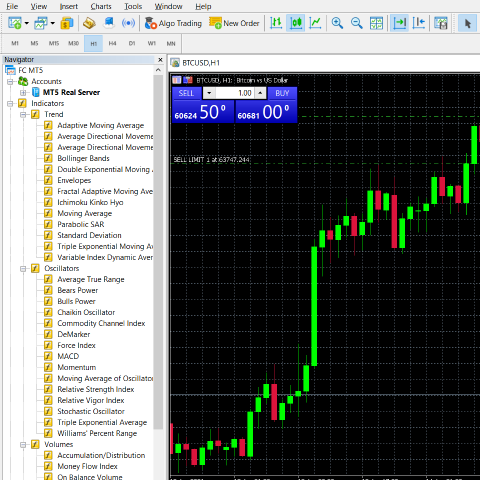
Task: Click the Accounts group icon
Action: [23, 81]
